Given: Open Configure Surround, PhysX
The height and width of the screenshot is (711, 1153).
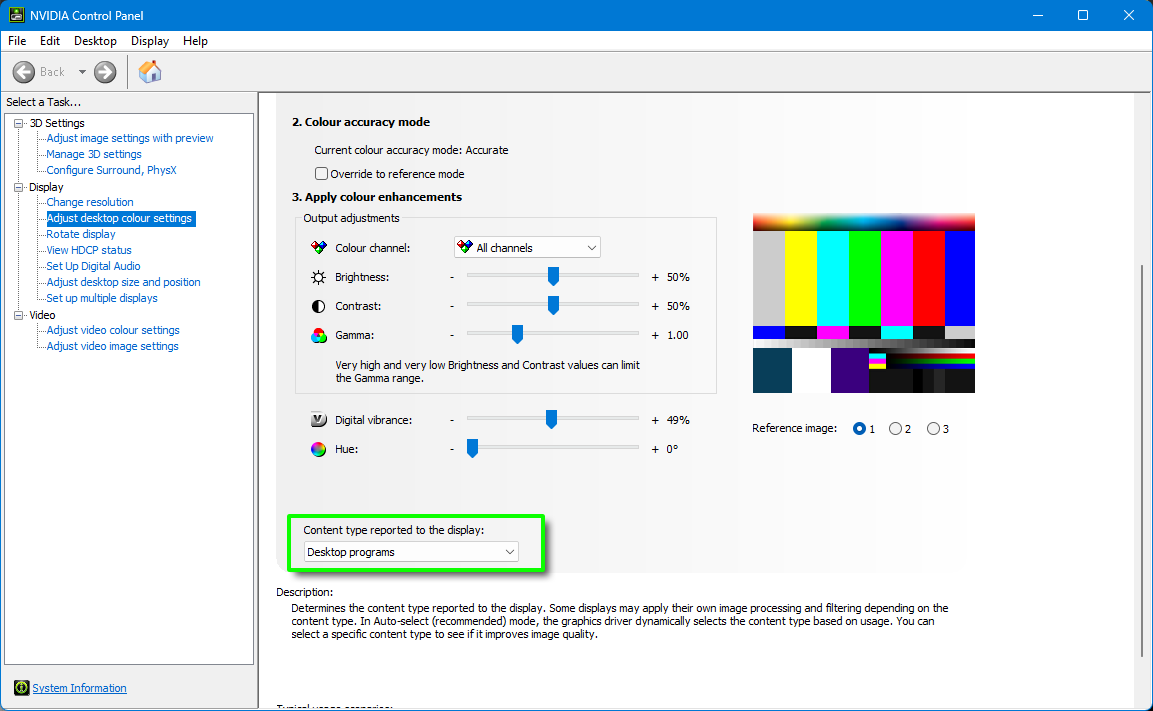Looking at the screenshot, I should pyautogui.click(x=112, y=171).
